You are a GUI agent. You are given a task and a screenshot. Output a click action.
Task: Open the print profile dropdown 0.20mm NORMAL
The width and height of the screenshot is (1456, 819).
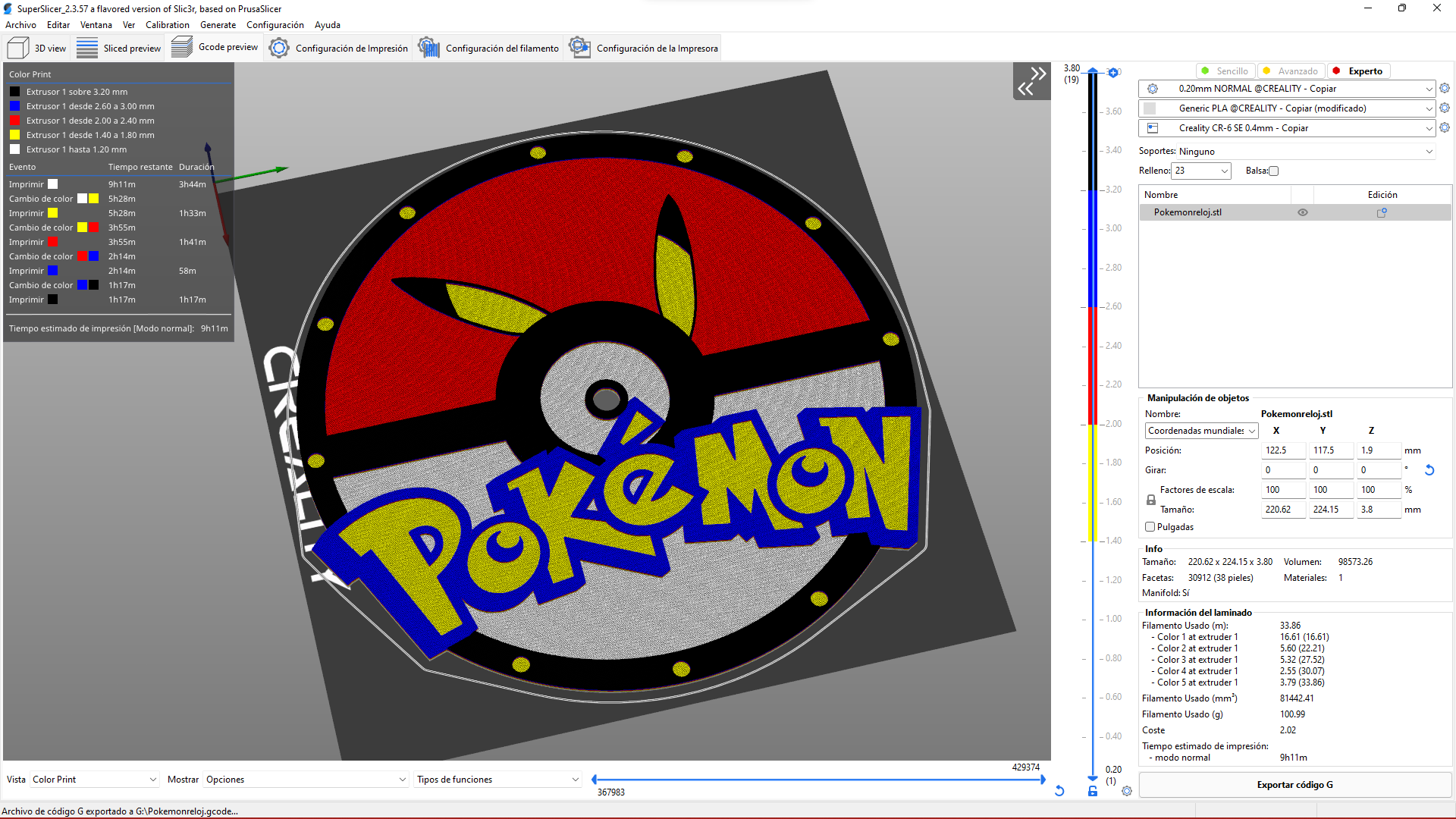click(x=1287, y=89)
